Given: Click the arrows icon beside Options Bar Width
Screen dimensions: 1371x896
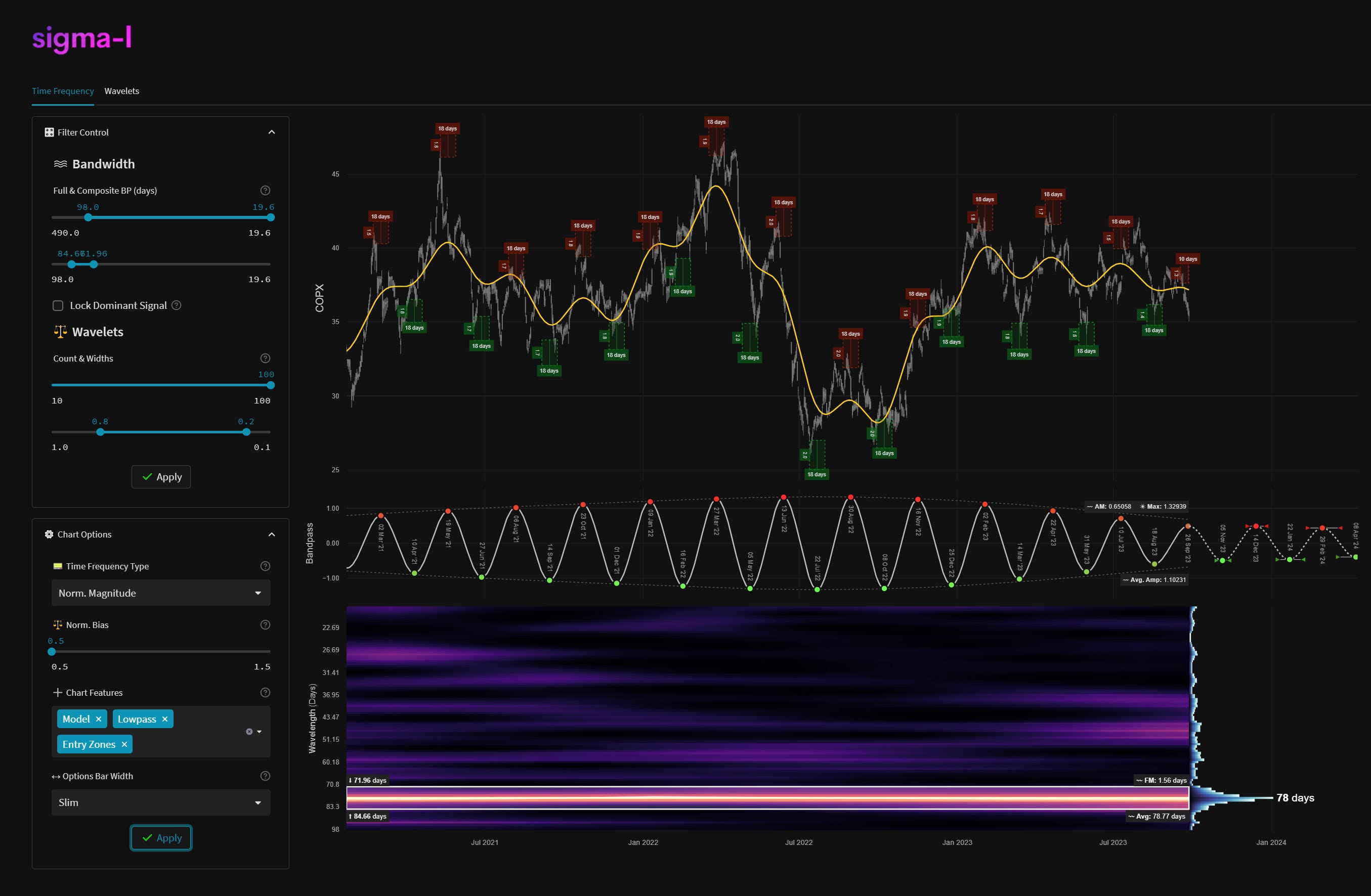Looking at the screenshot, I should tap(56, 776).
